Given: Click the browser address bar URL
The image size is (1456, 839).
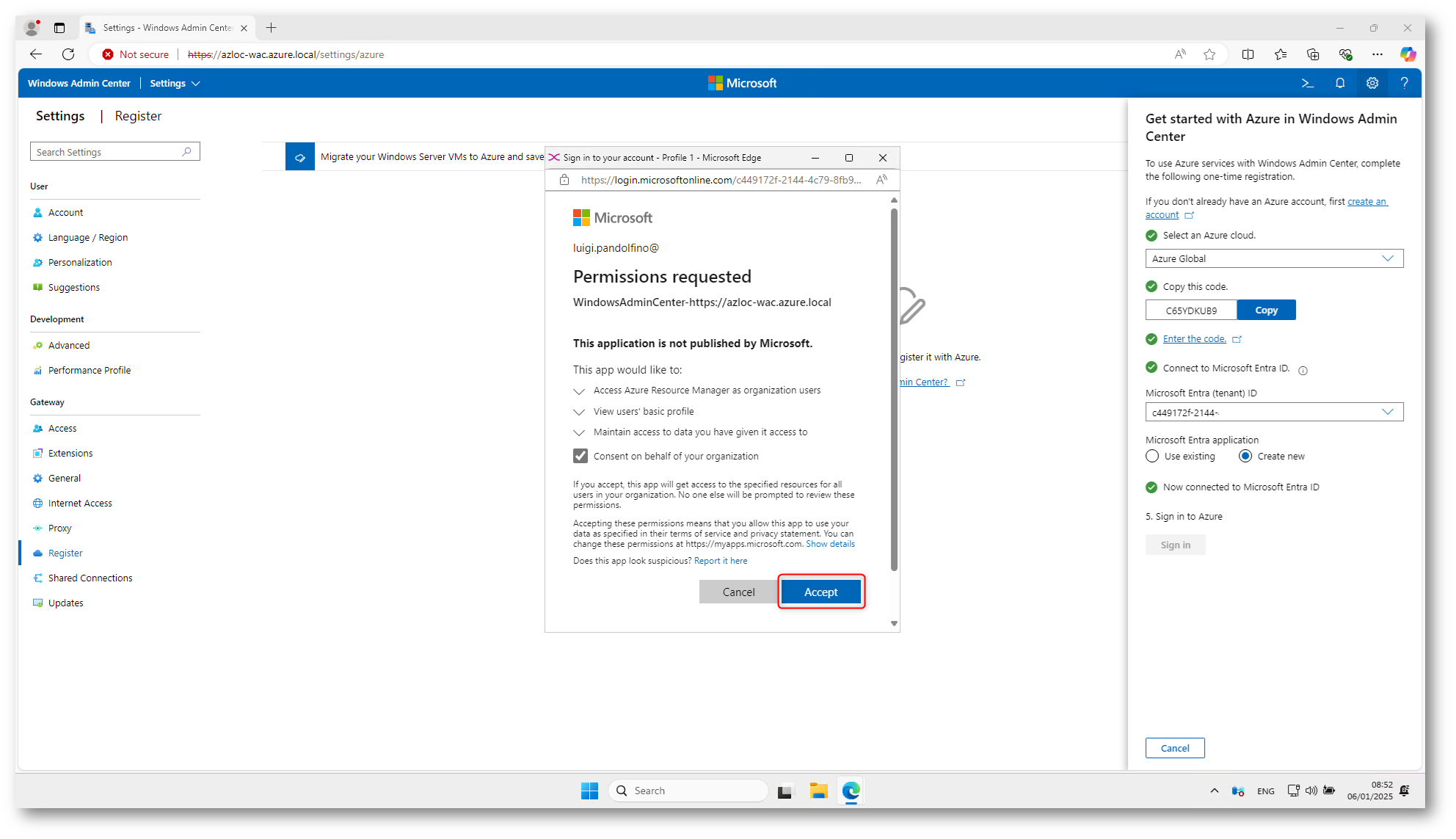Looking at the screenshot, I should click(285, 54).
